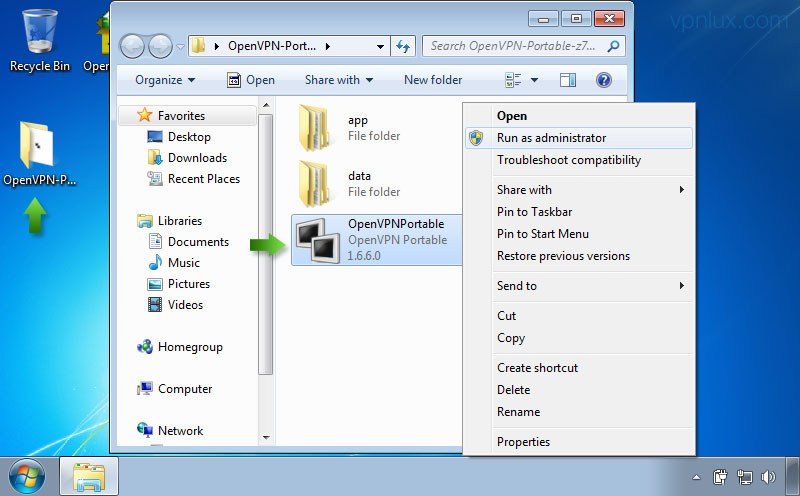Click the network tray icon
800x496 pixels.
[744, 478]
